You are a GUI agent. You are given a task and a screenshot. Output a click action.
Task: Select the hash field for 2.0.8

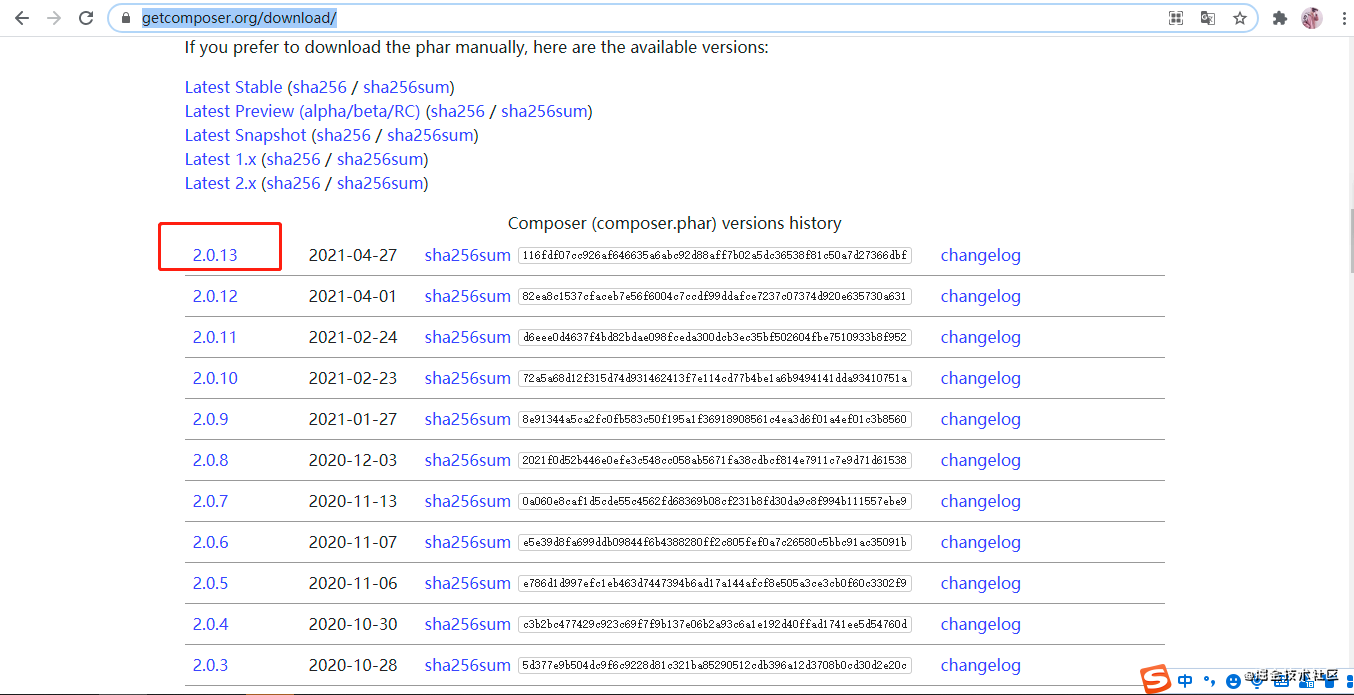coord(715,460)
